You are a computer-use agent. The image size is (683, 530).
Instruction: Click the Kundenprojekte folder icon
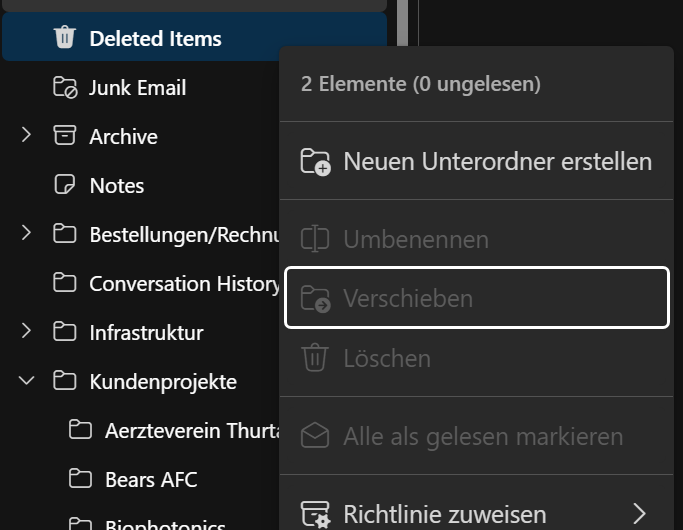point(64,380)
